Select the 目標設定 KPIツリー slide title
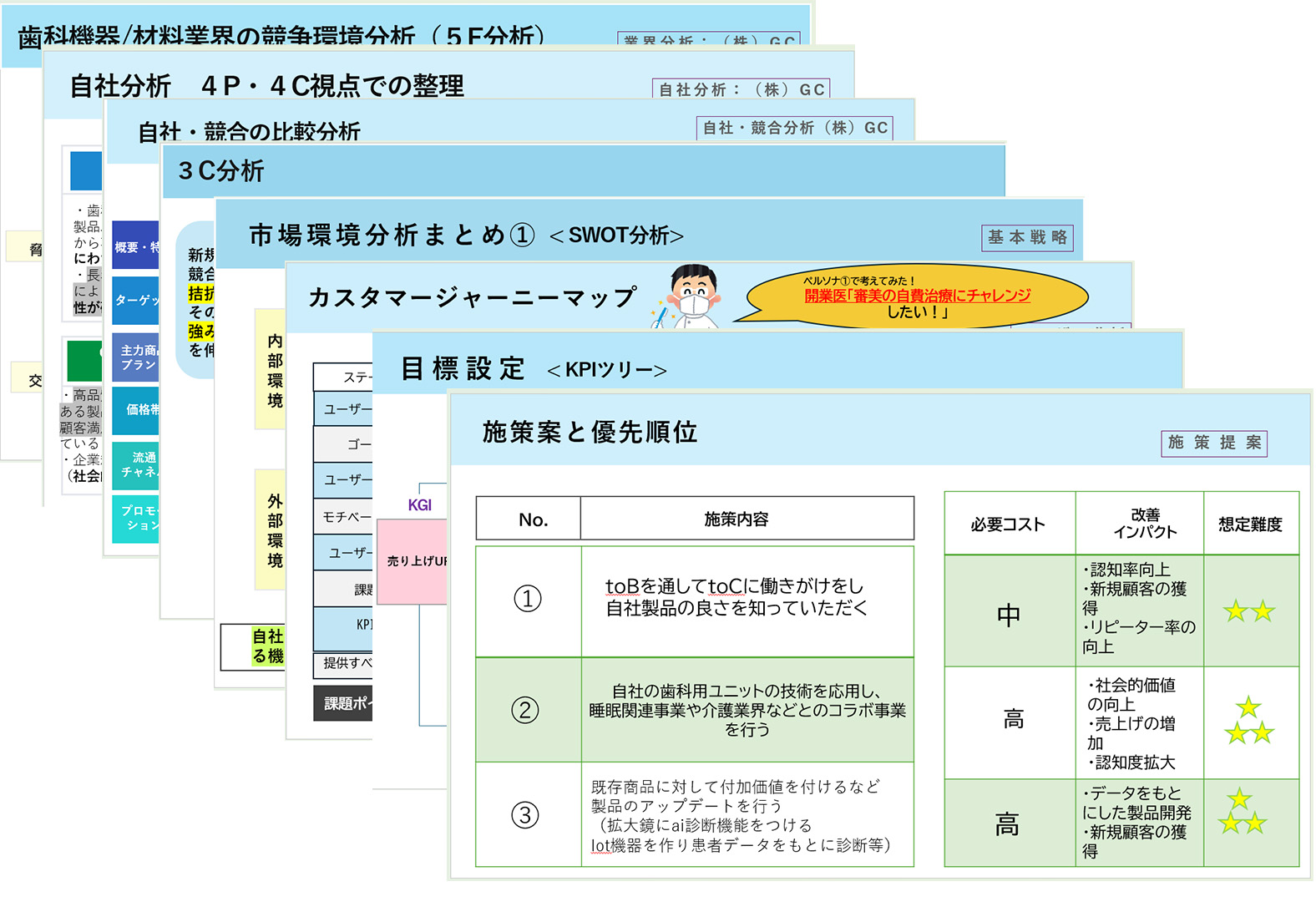 point(533,369)
